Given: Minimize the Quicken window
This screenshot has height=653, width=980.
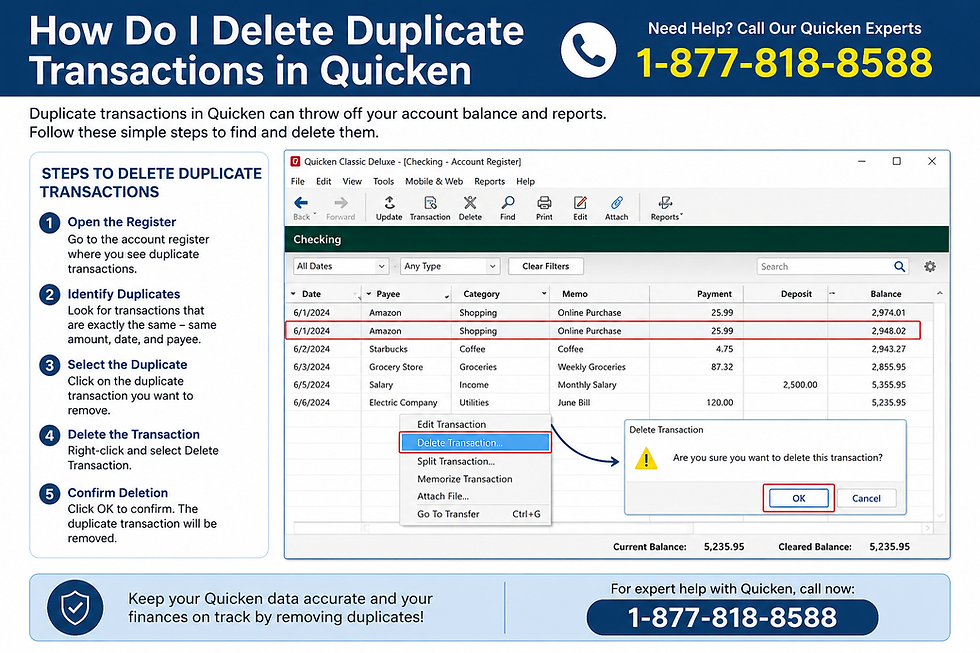Looking at the screenshot, I should (862, 161).
